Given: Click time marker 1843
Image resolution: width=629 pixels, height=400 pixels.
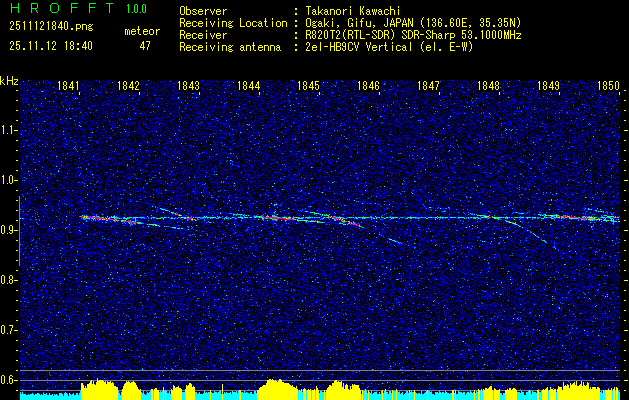Looking at the screenshot, I should point(189,86).
